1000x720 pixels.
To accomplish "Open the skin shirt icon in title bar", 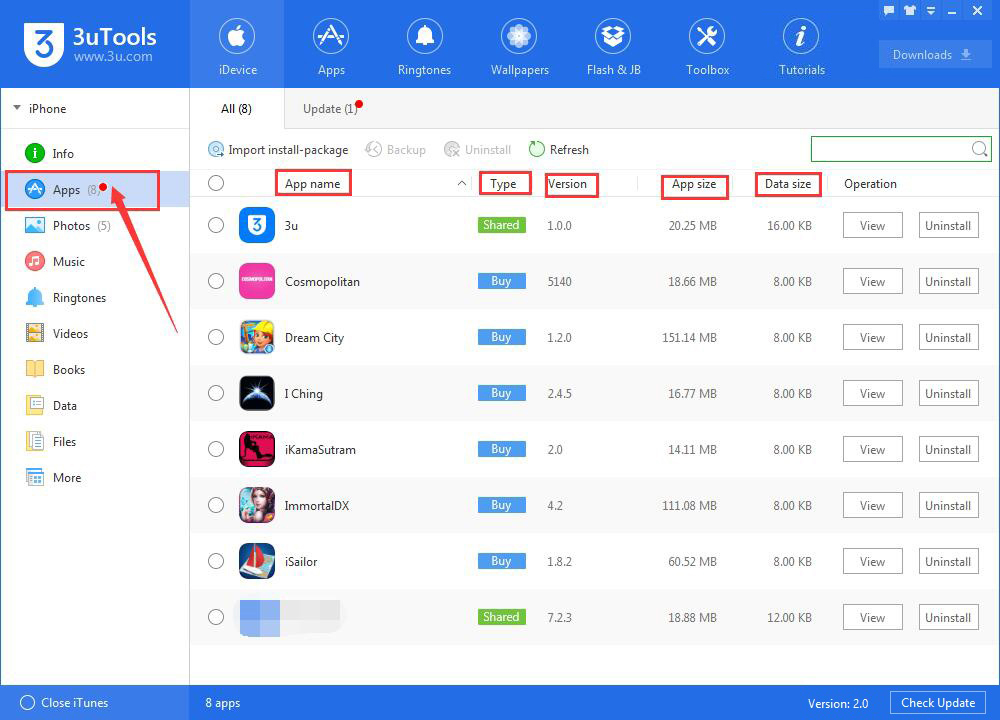I will [910, 10].
